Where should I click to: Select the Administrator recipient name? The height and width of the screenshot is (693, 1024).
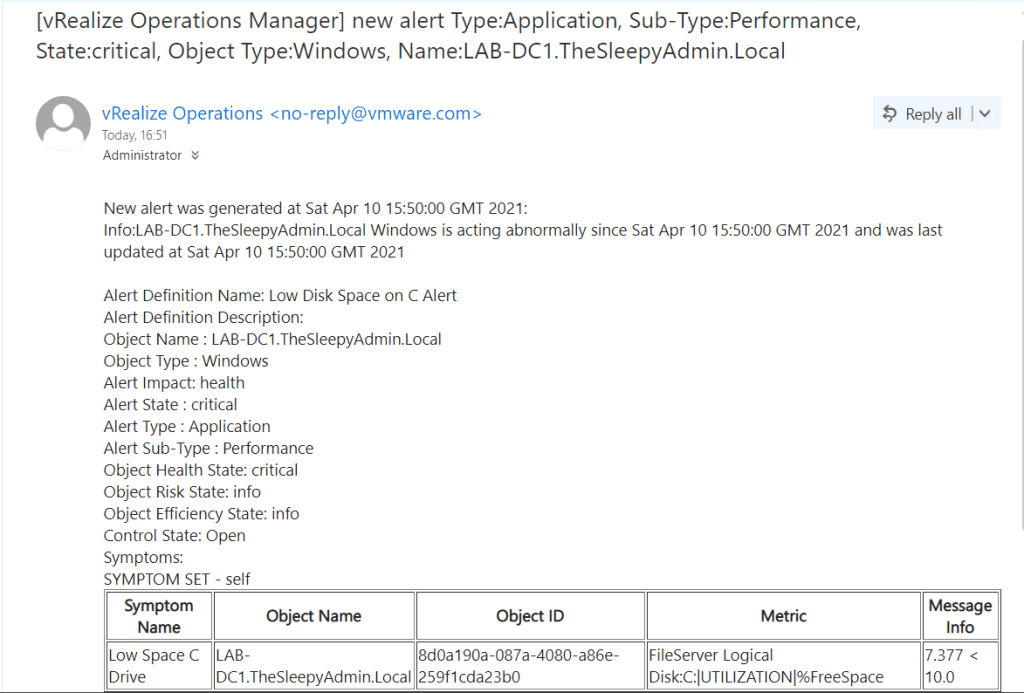[x=142, y=156]
